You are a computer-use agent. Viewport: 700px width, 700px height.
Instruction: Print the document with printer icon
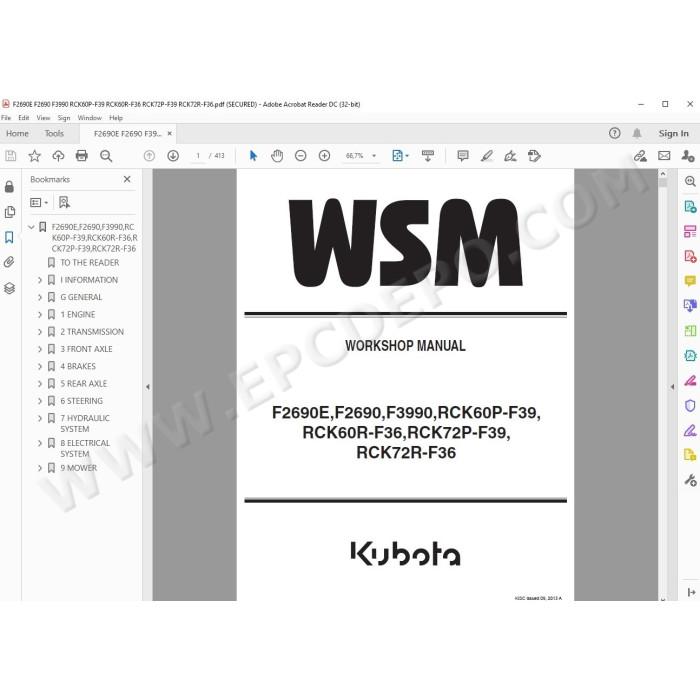pyautogui.click(x=82, y=156)
